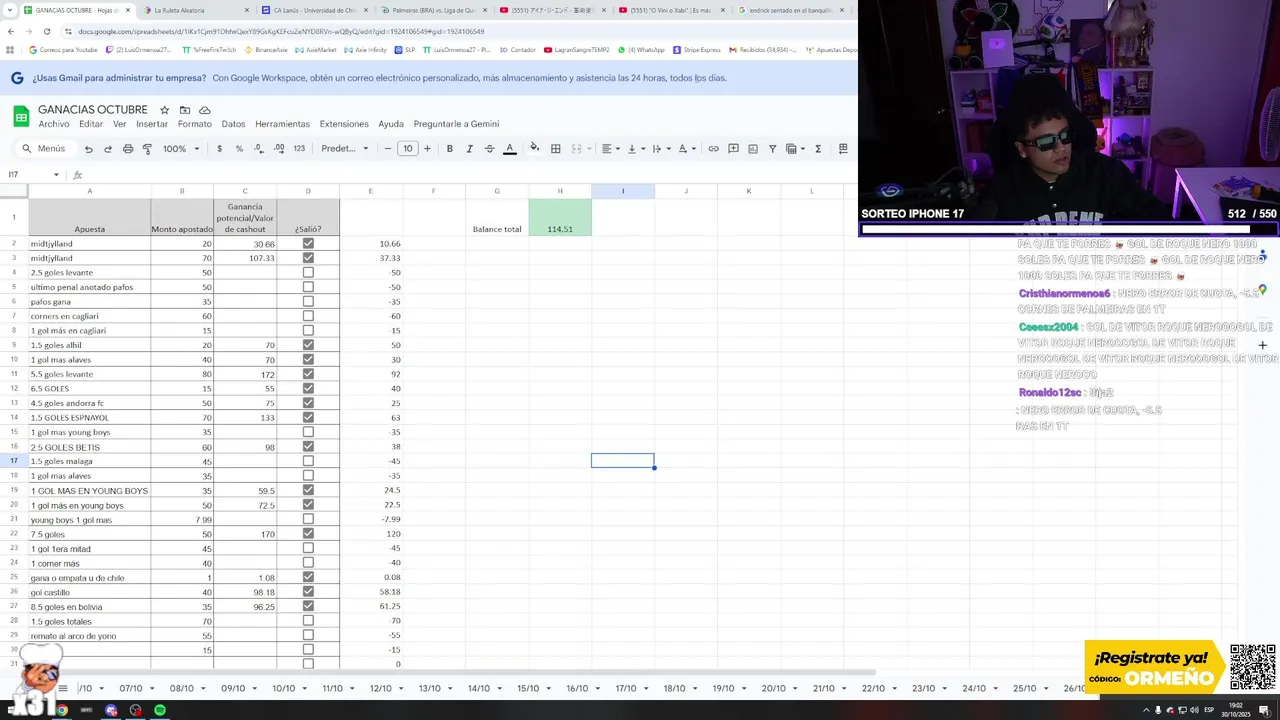Insert a link using the link icon
This screenshot has width=1280, height=720.
click(x=713, y=149)
